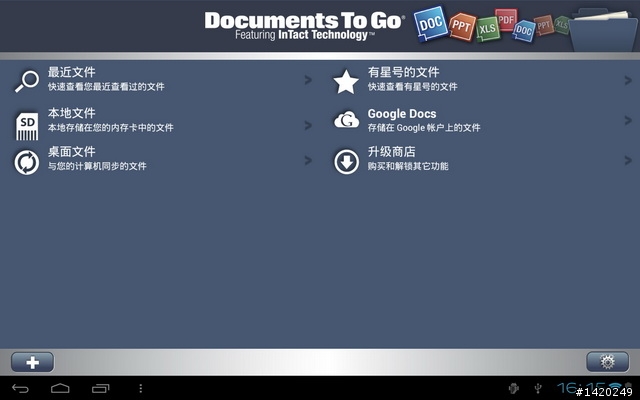Open settings with the gear button
Viewport: 640px width, 400px height.
607,362
